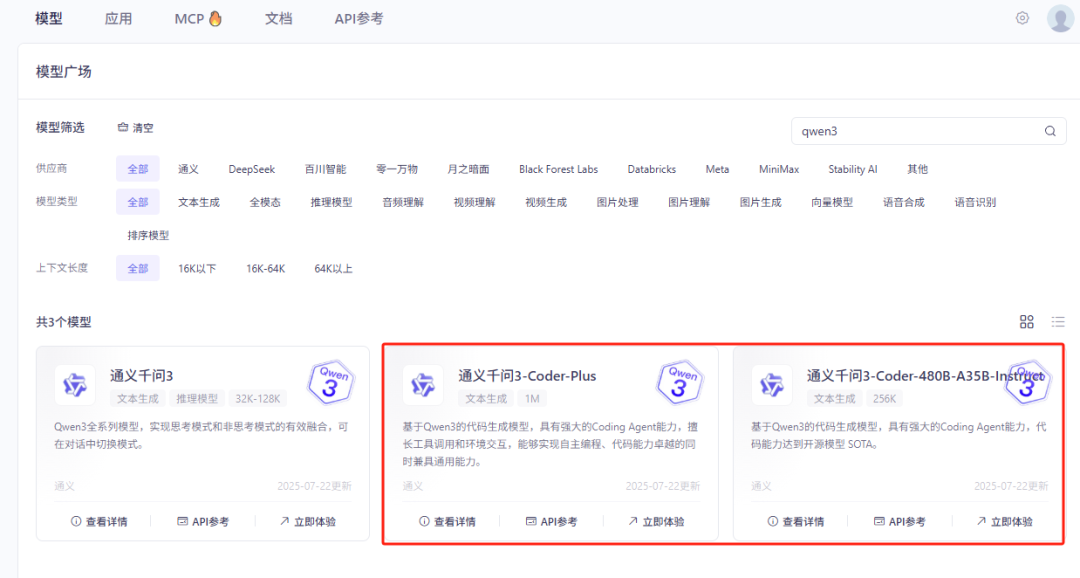The height and width of the screenshot is (578, 1080).
Task: Open the MCP tab
Action: (198, 19)
